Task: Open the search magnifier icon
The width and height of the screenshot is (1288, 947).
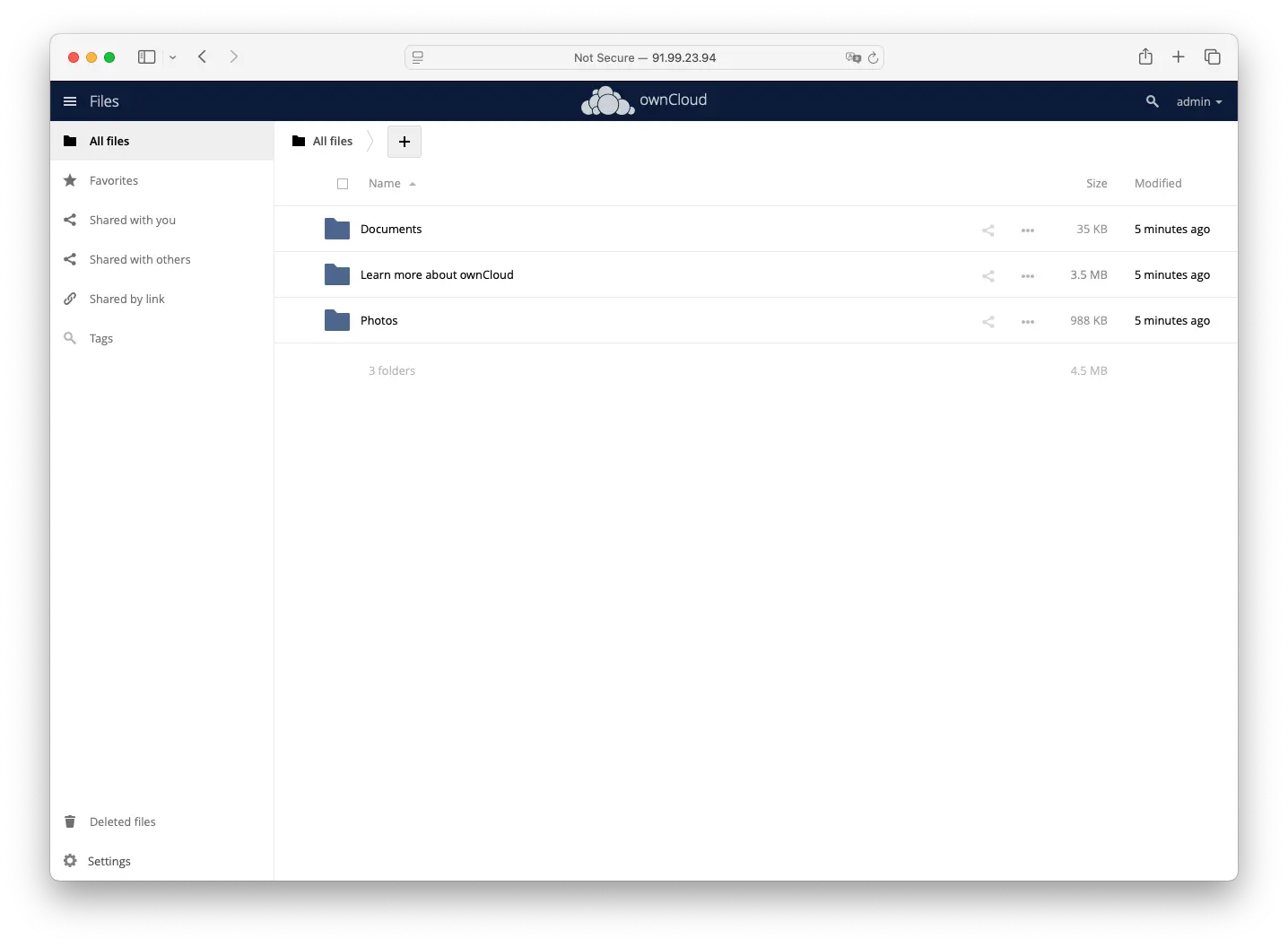Action: click(x=1151, y=102)
